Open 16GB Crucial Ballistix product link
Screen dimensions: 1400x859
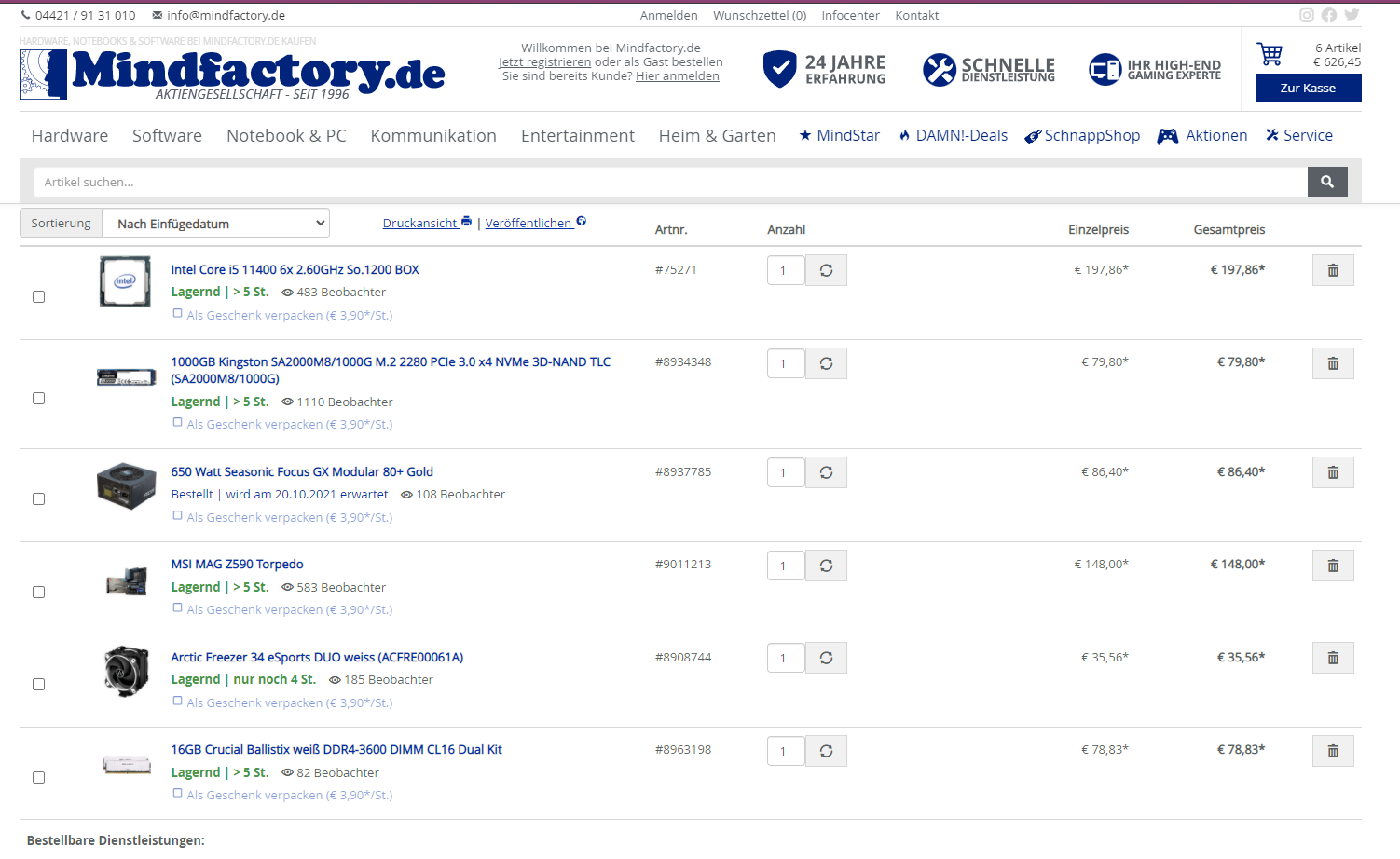[x=336, y=749]
